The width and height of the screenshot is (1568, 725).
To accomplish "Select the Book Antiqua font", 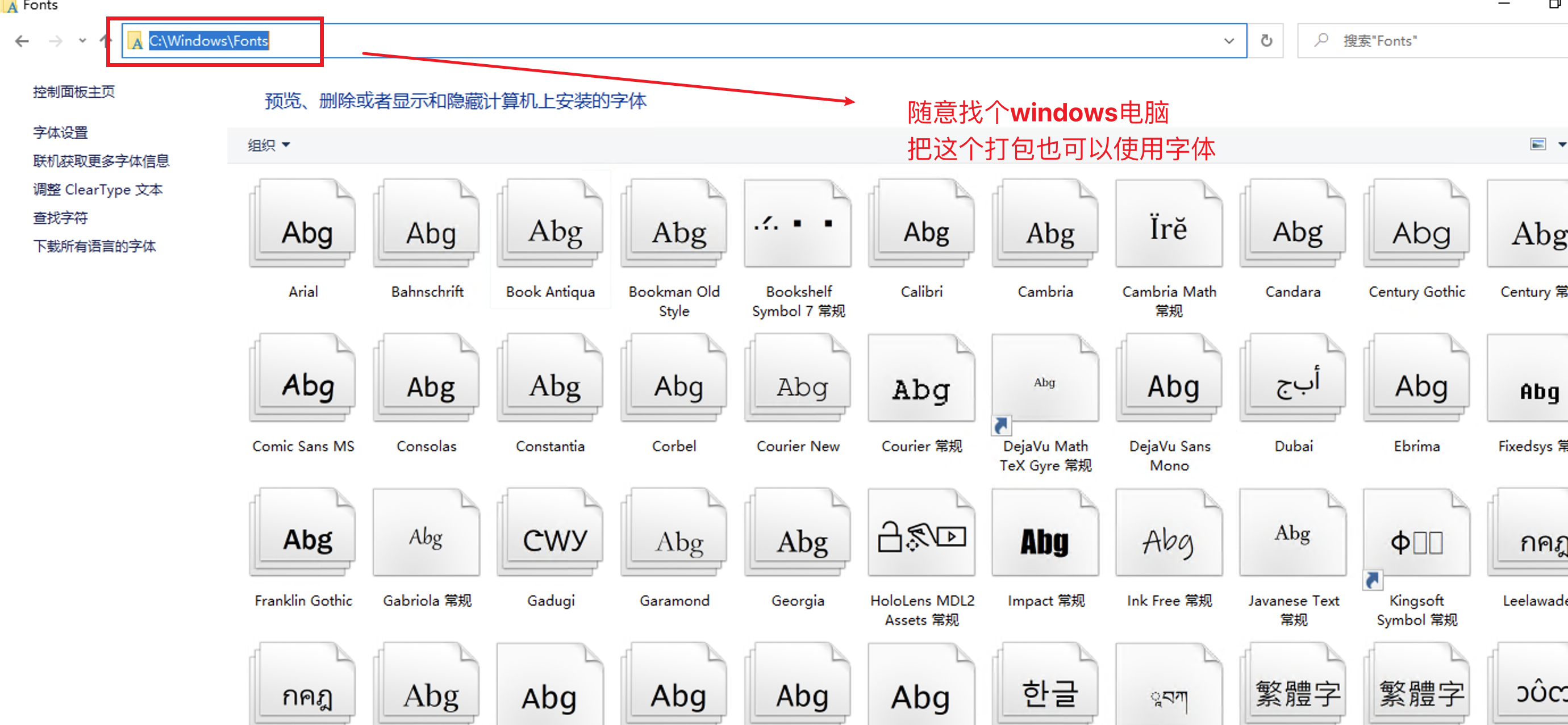I will coord(551,239).
